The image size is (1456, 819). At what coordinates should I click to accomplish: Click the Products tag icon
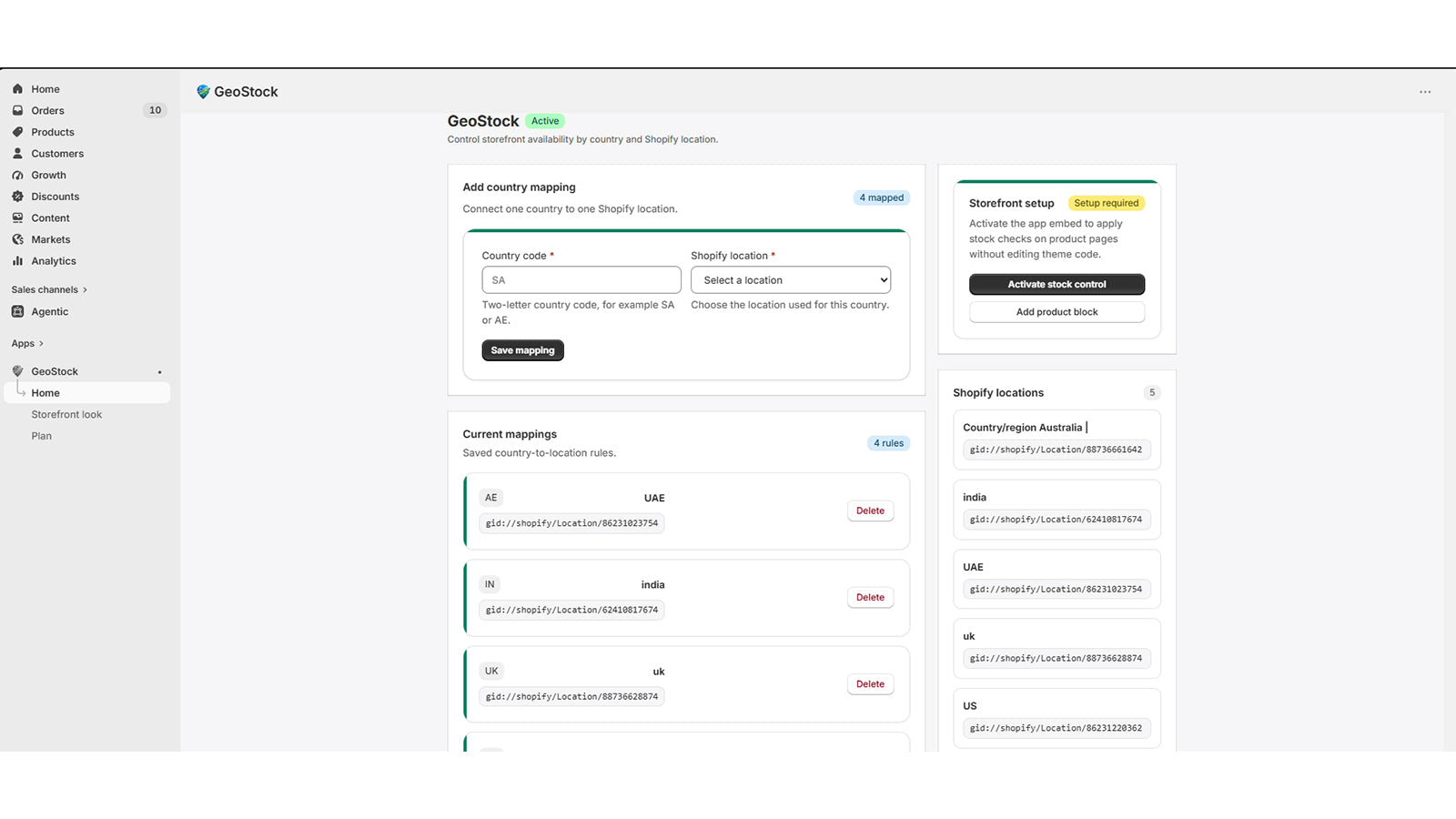17,132
